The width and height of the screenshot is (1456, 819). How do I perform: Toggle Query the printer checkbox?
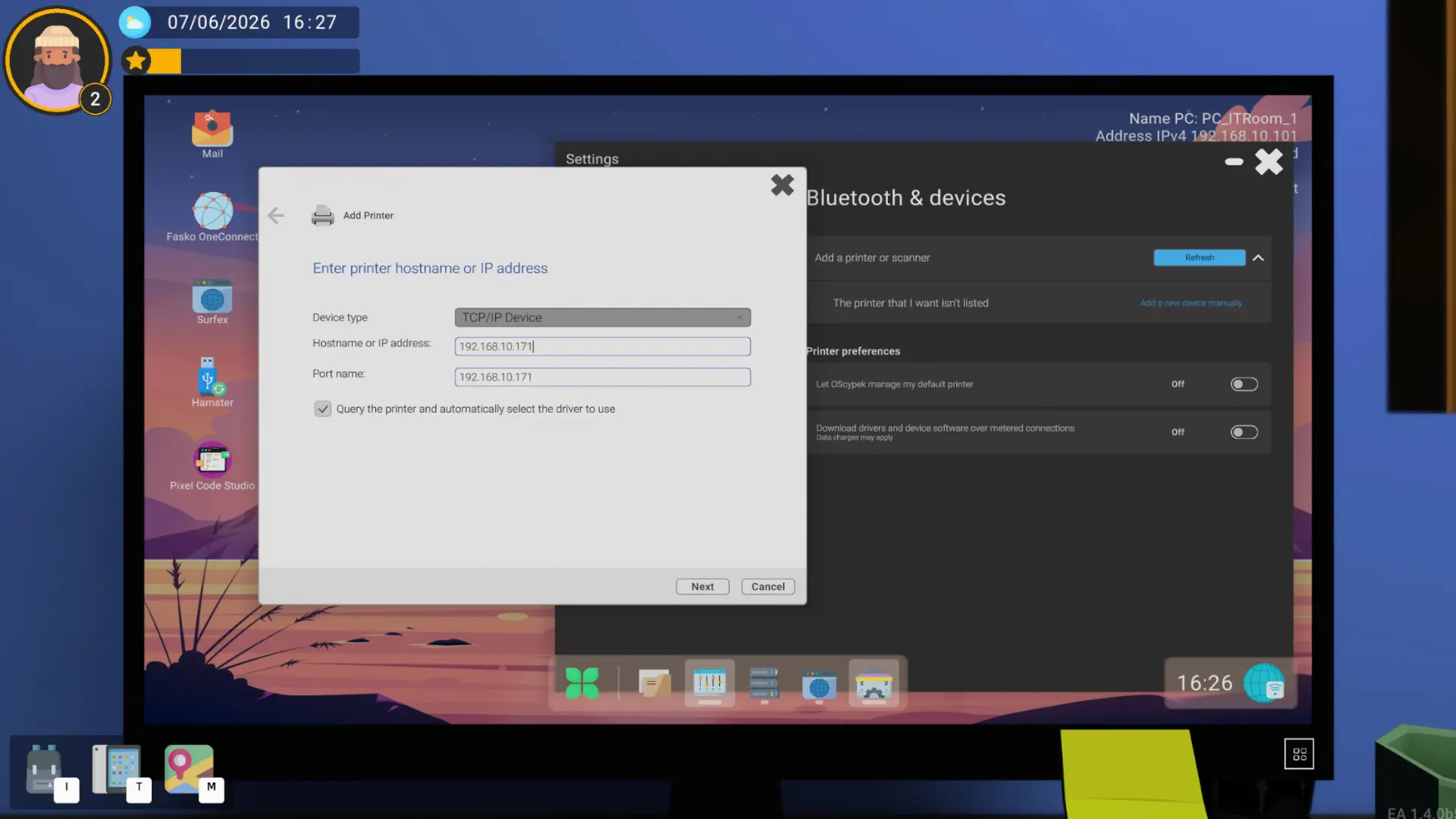coord(323,409)
